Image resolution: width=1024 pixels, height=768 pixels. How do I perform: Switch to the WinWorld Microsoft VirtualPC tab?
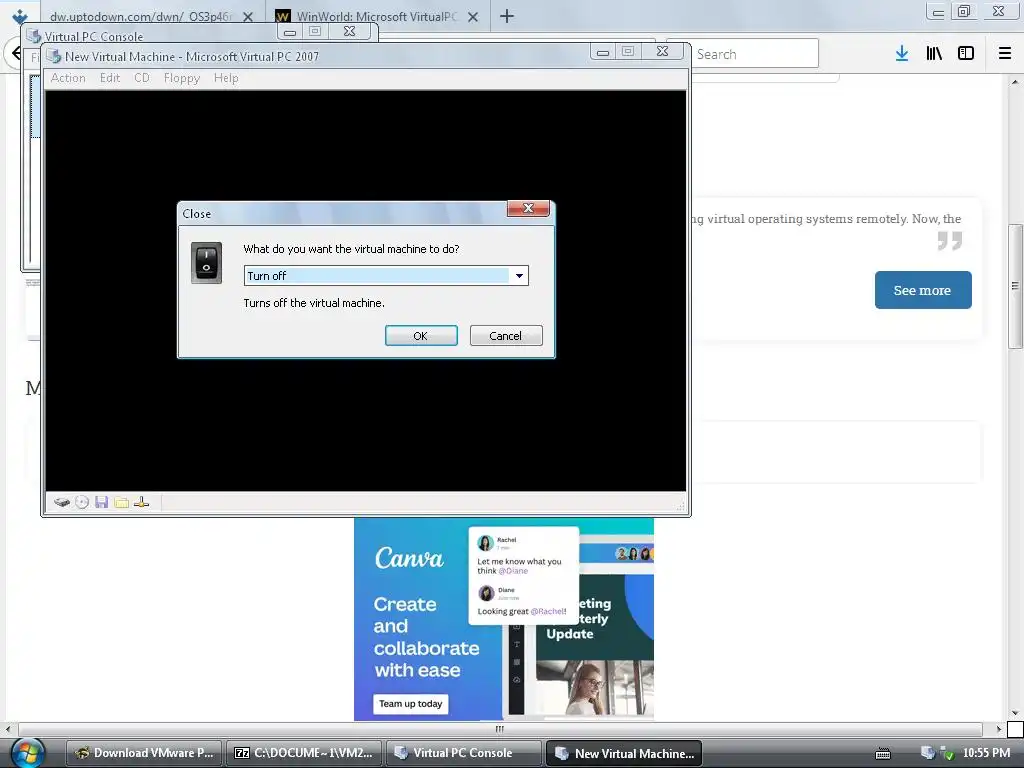(377, 16)
